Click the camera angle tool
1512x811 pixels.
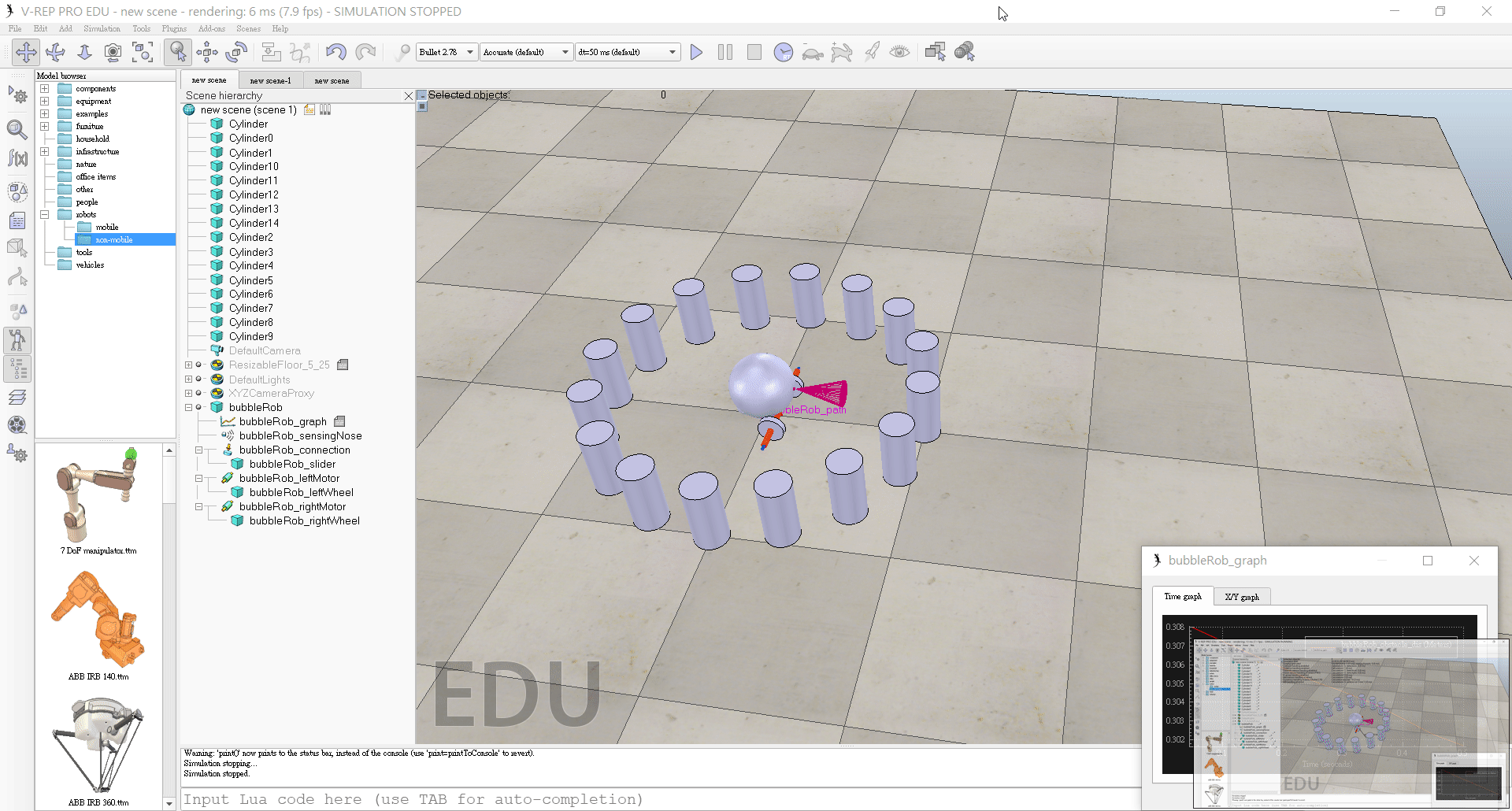click(113, 52)
